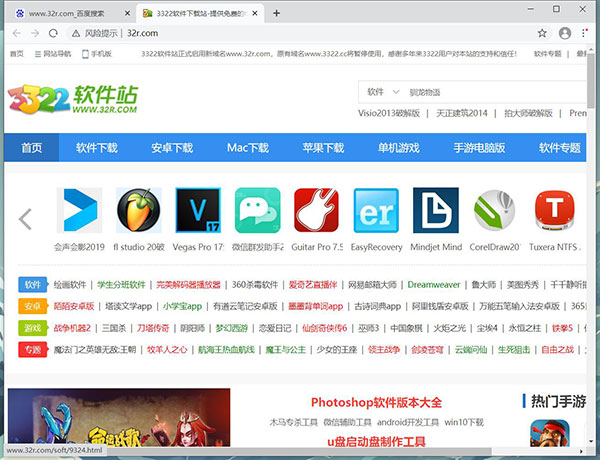
Task: Open the browser three-dot menu
Action: point(584,33)
